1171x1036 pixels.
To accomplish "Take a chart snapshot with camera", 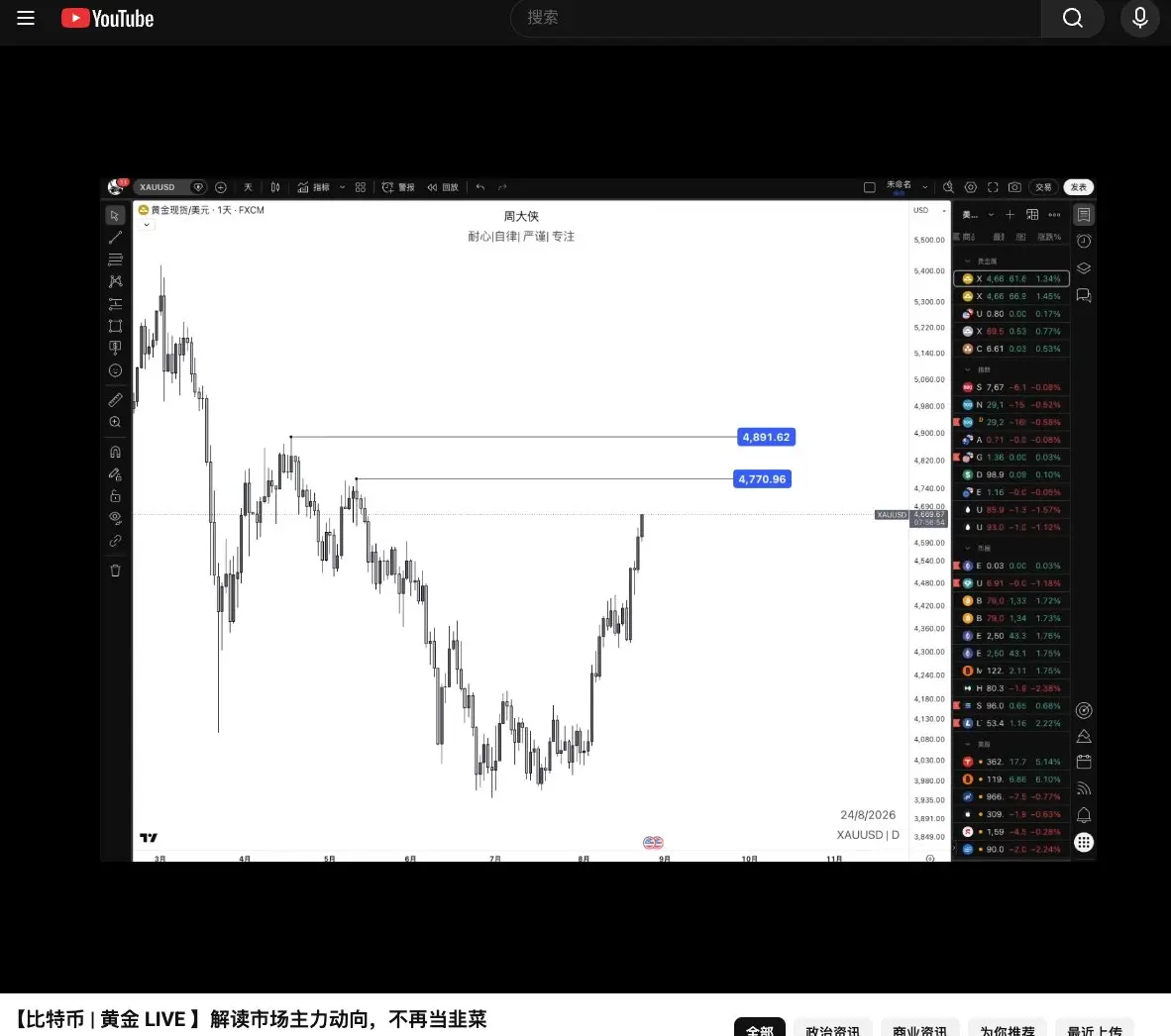I will (1014, 187).
